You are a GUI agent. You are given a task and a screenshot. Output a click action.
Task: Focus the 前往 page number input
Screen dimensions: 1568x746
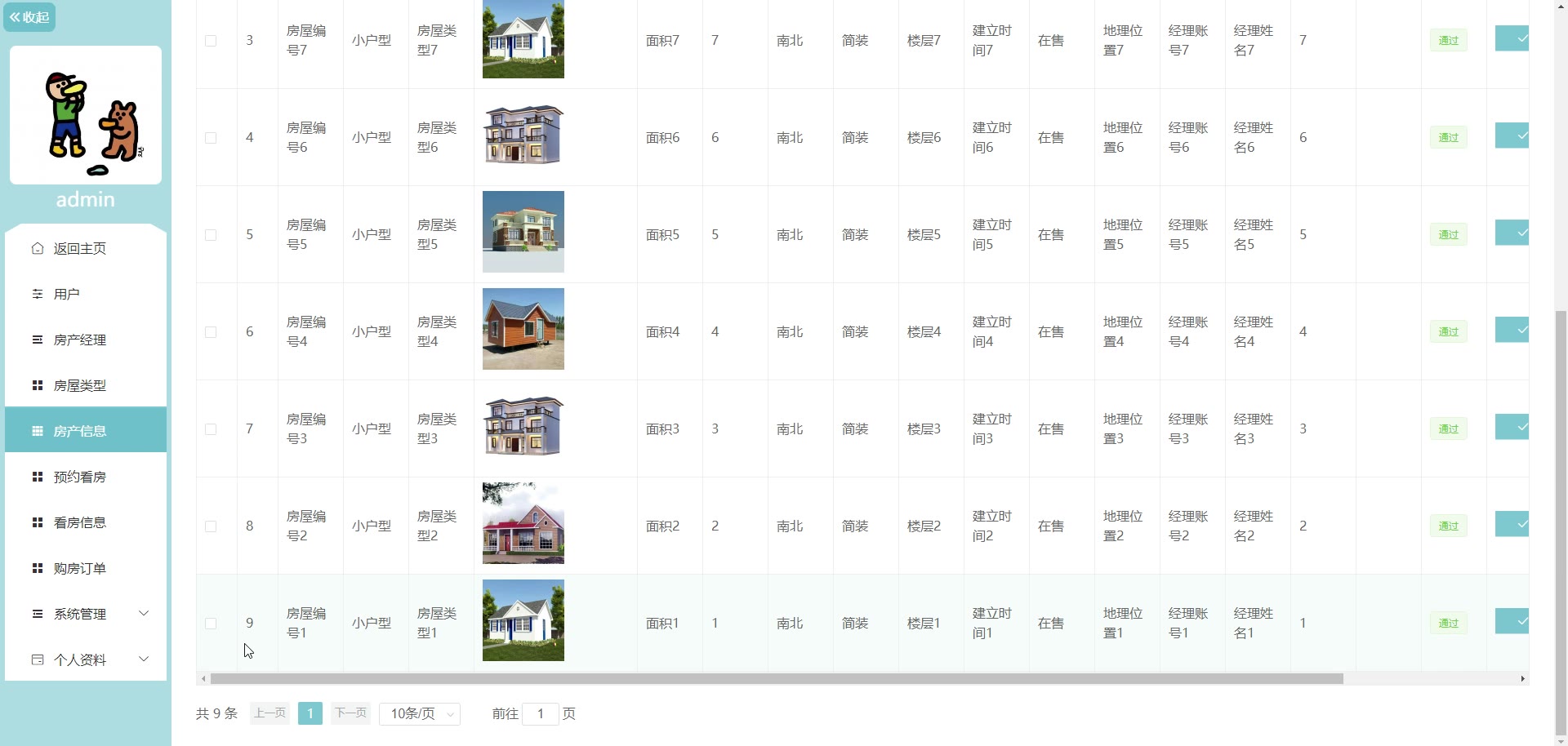(x=541, y=714)
